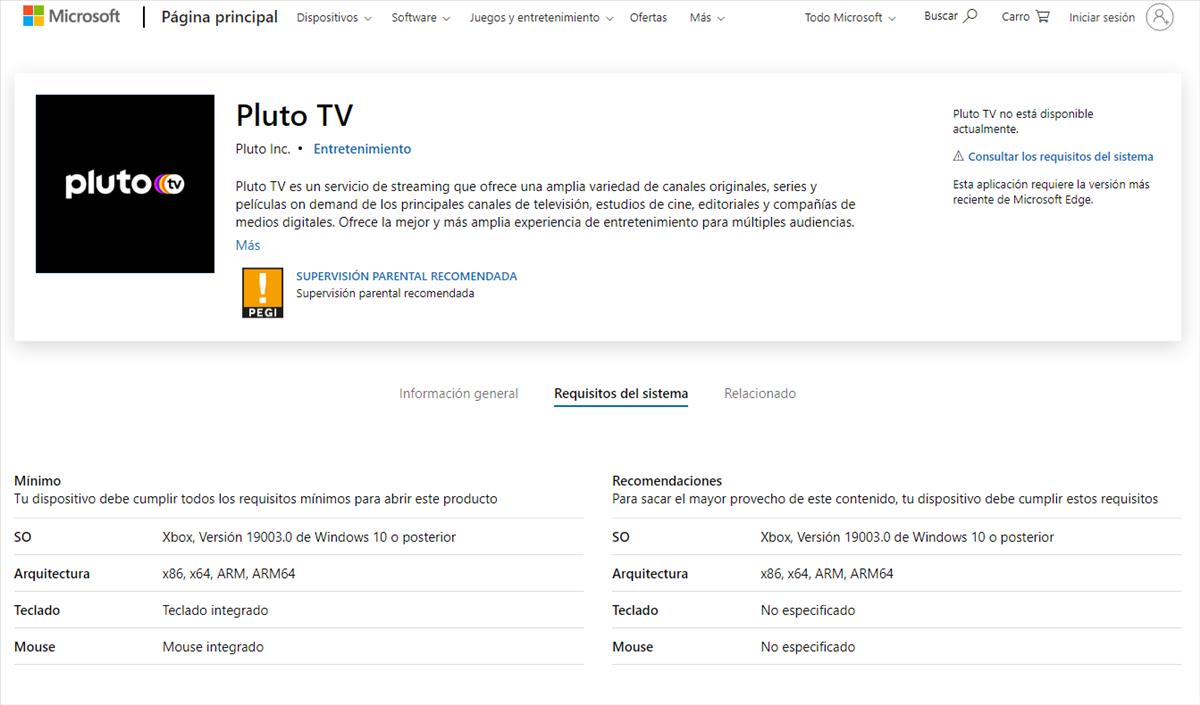Click warning triangle beside system requirements link
This screenshot has height=705, width=1200.
958,156
